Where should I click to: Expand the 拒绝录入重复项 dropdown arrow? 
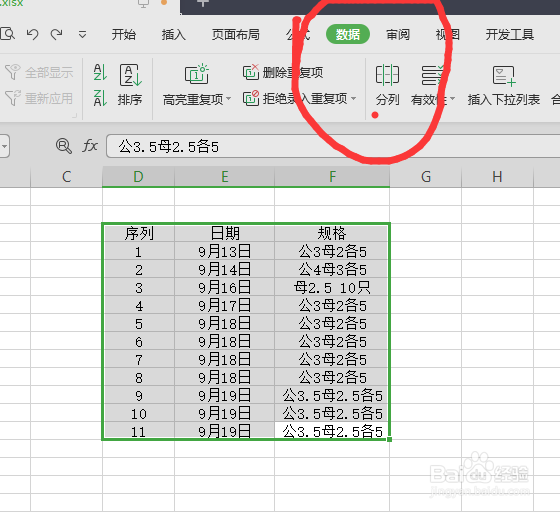354,98
